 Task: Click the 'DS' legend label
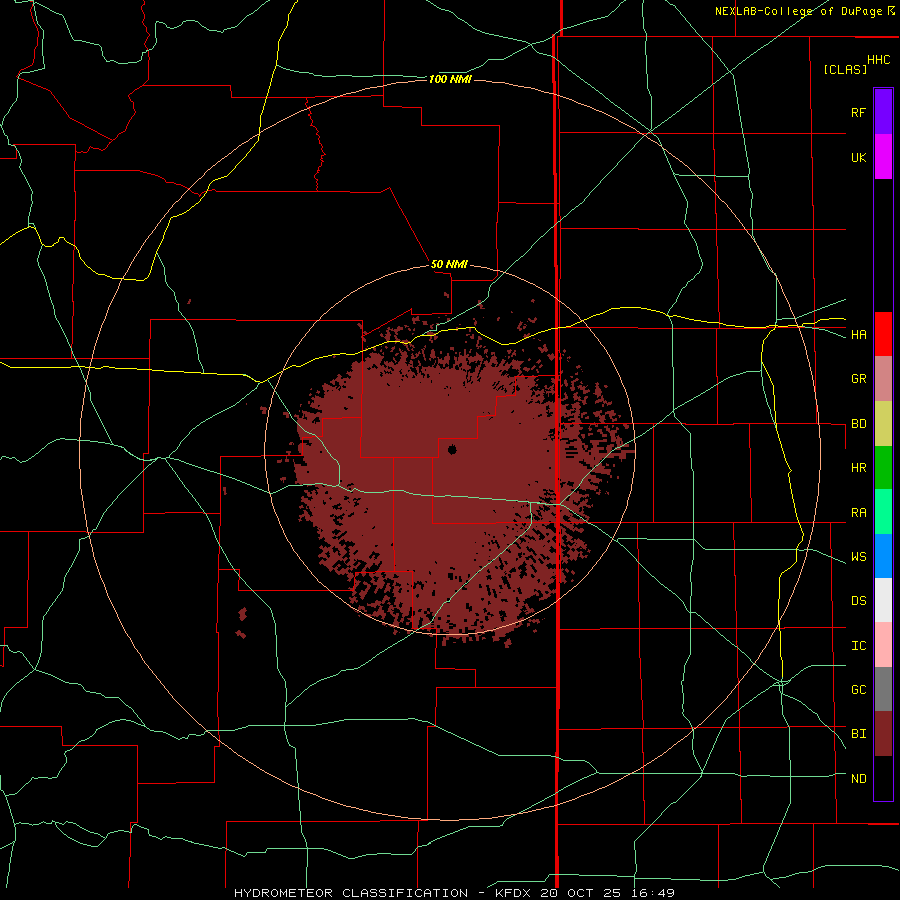coord(858,601)
